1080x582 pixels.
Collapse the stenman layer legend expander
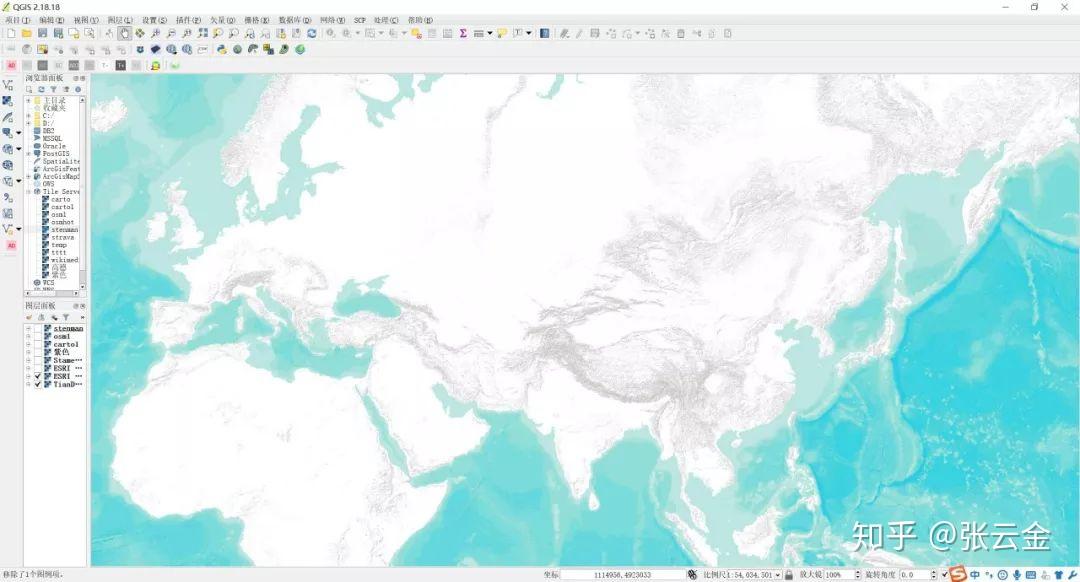pyautogui.click(x=28, y=329)
